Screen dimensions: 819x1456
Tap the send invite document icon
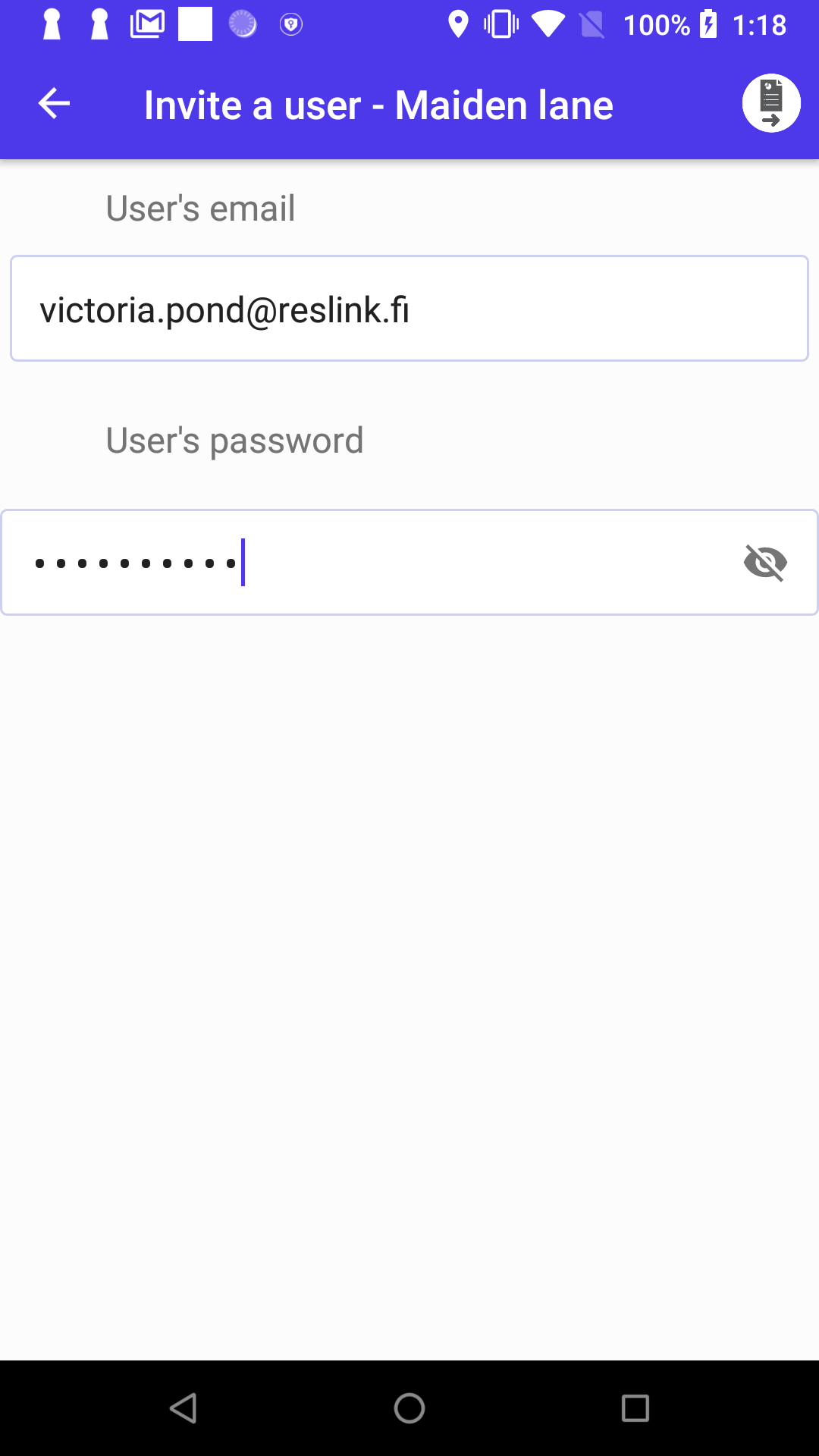(x=771, y=103)
